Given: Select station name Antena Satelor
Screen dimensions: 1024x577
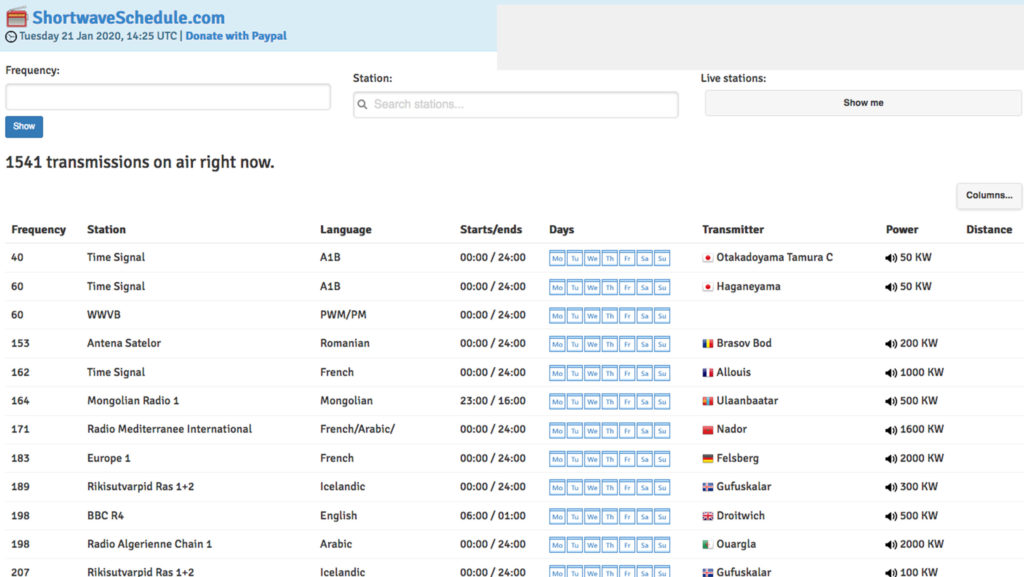Looking at the screenshot, I should (x=123, y=343).
